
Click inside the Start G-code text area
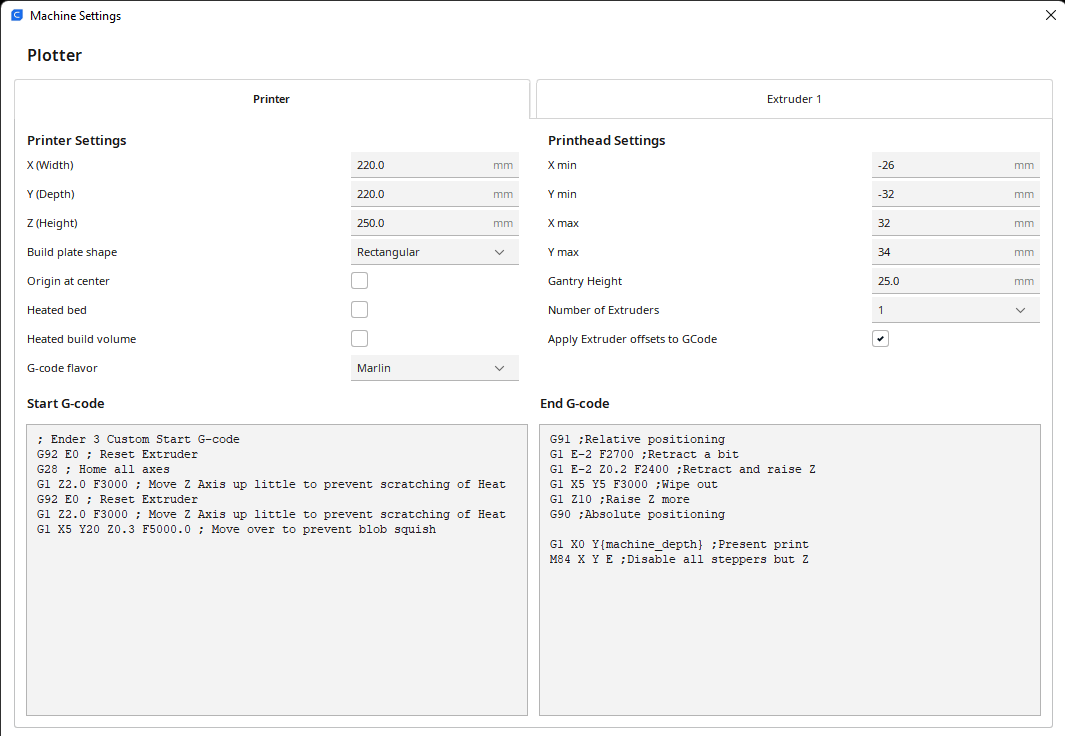click(x=276, y=620)
